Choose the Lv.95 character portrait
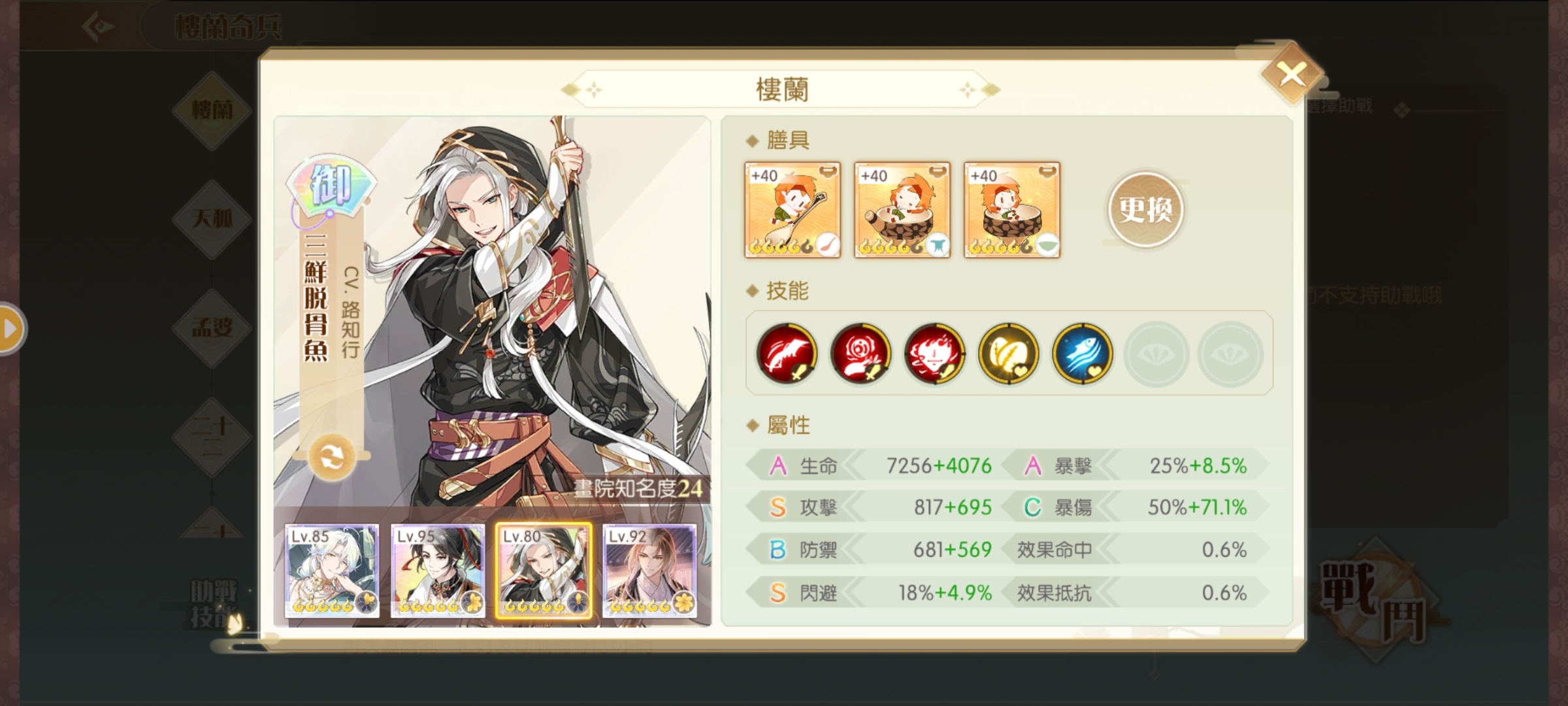Viewport: 1568px width, 706px height. (x=438, y=571)
